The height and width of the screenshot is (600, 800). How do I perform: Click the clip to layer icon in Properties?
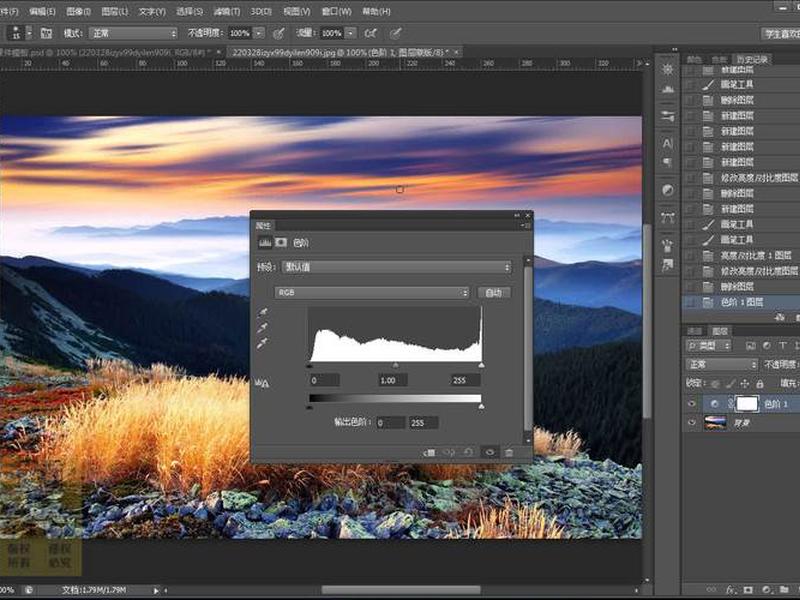tap(429, 453)
